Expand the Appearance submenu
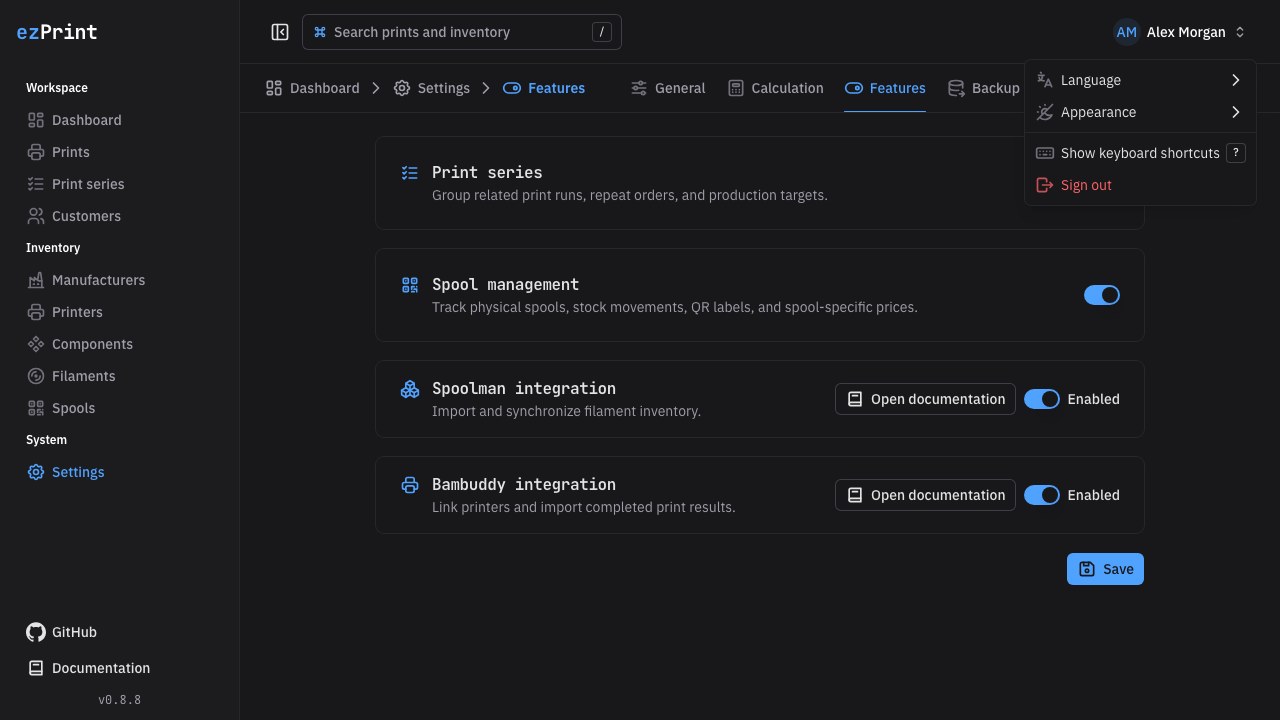1280x720 pixels. tap(1140, 112)
